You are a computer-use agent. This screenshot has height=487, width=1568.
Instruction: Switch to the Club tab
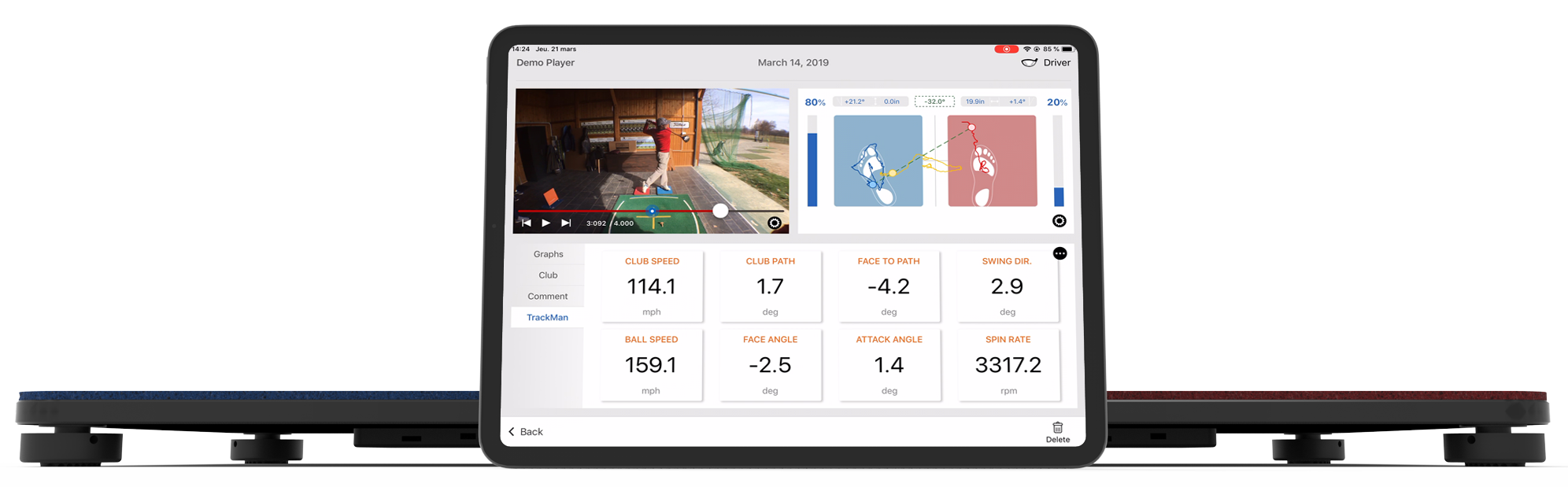tap(548, 275)
